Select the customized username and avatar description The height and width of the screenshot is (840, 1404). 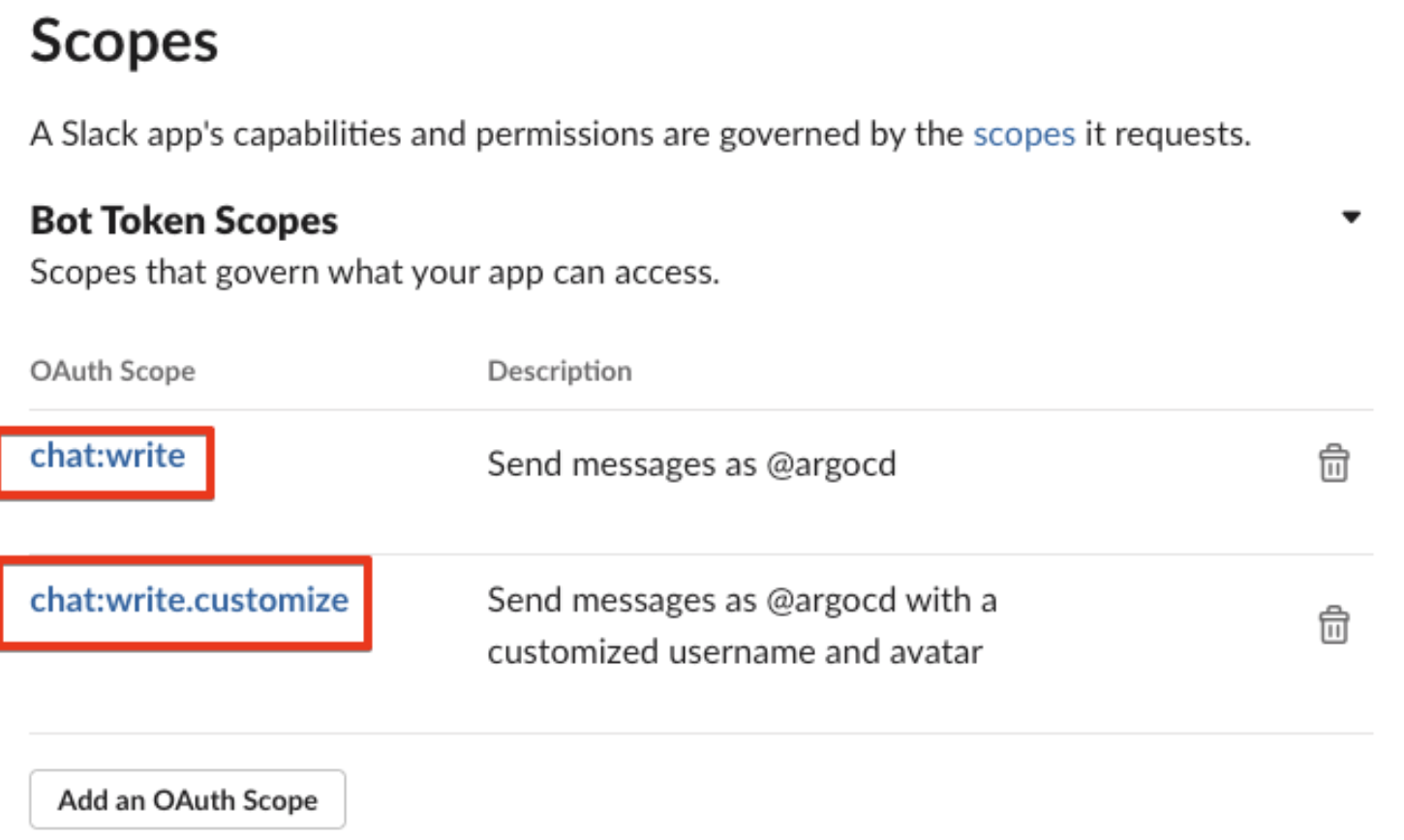coord(742,625)
